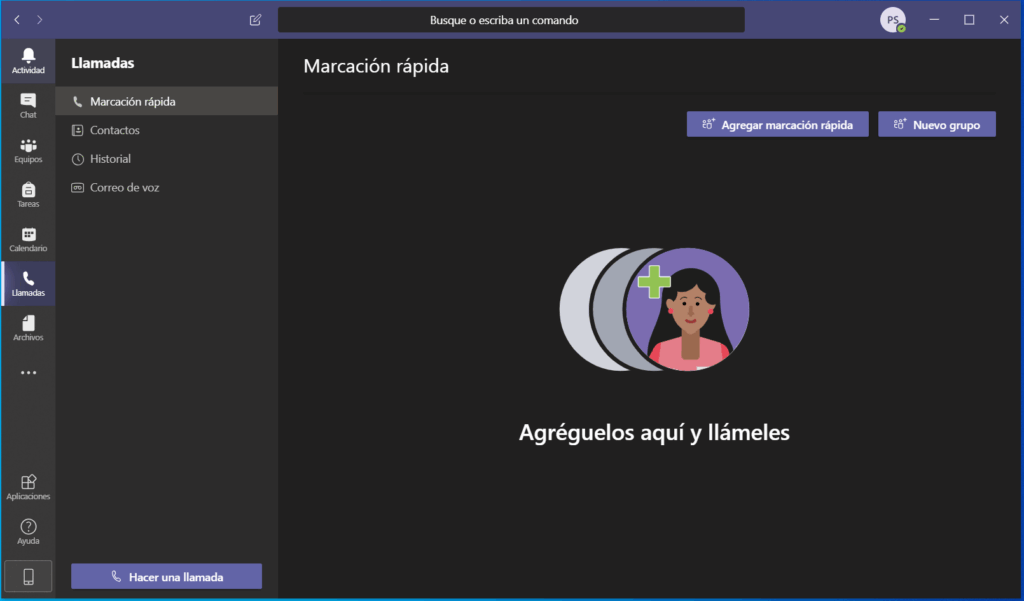Click the search command box
The height and width of the screenshot is (601, 1024).
click(510, 20)
